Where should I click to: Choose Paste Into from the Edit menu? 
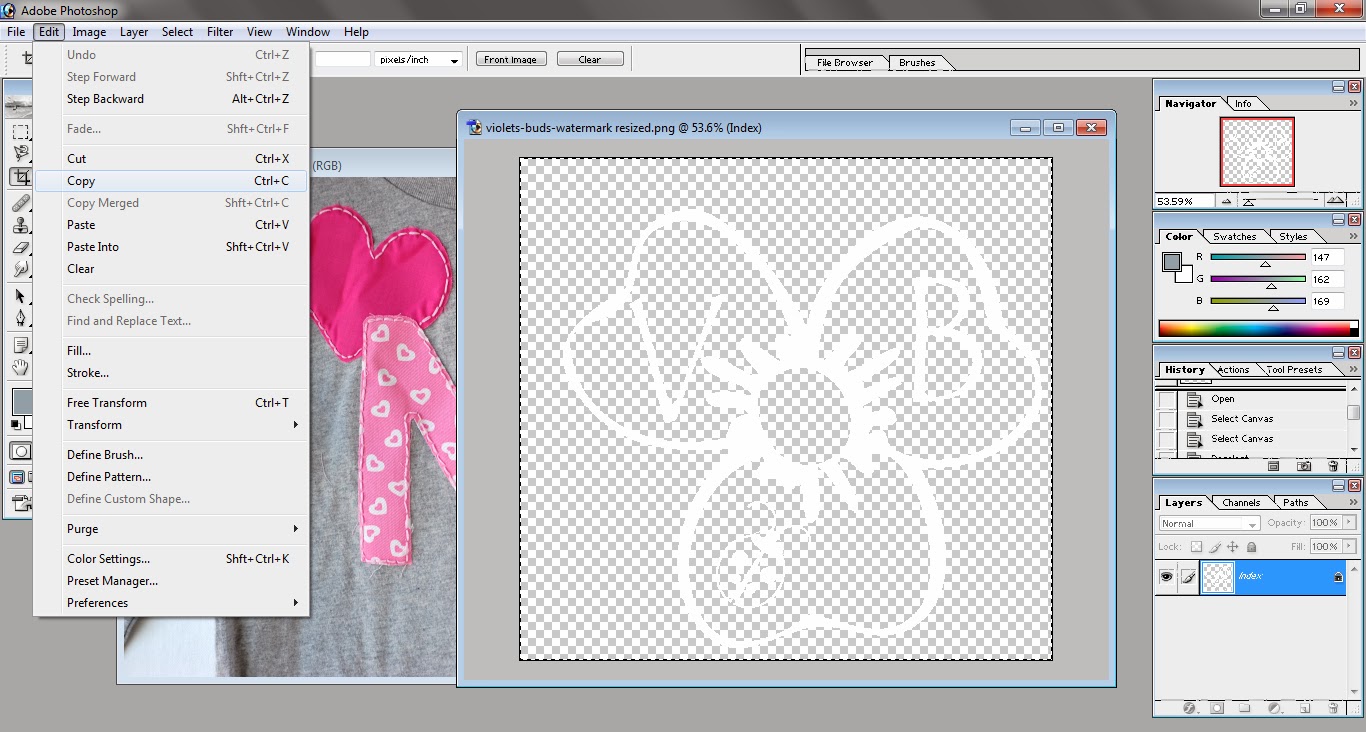coord(171,247)
